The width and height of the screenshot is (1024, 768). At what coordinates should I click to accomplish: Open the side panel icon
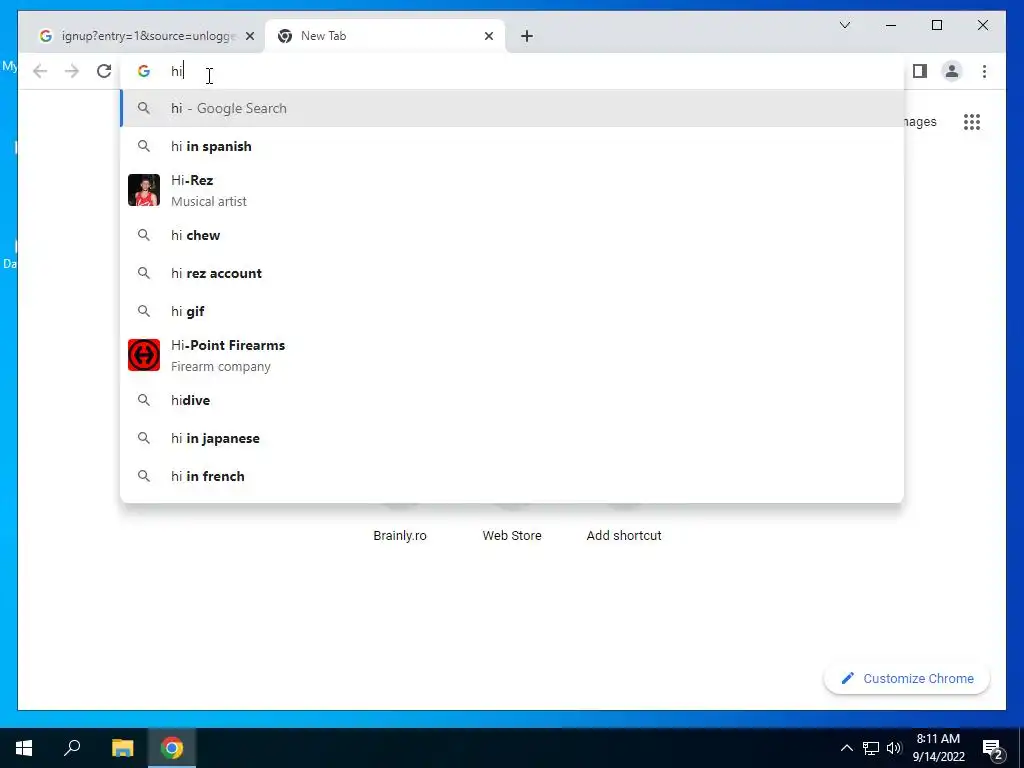click(x=920, y=71)
